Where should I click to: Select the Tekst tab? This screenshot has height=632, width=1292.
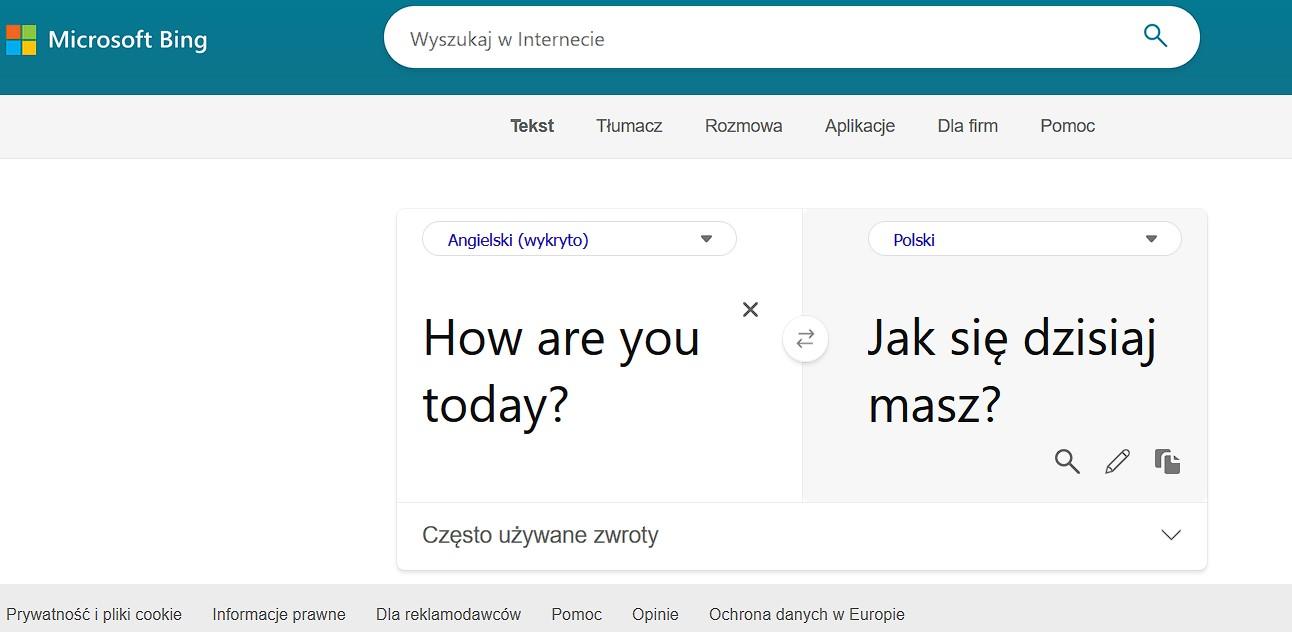point(532,126)
